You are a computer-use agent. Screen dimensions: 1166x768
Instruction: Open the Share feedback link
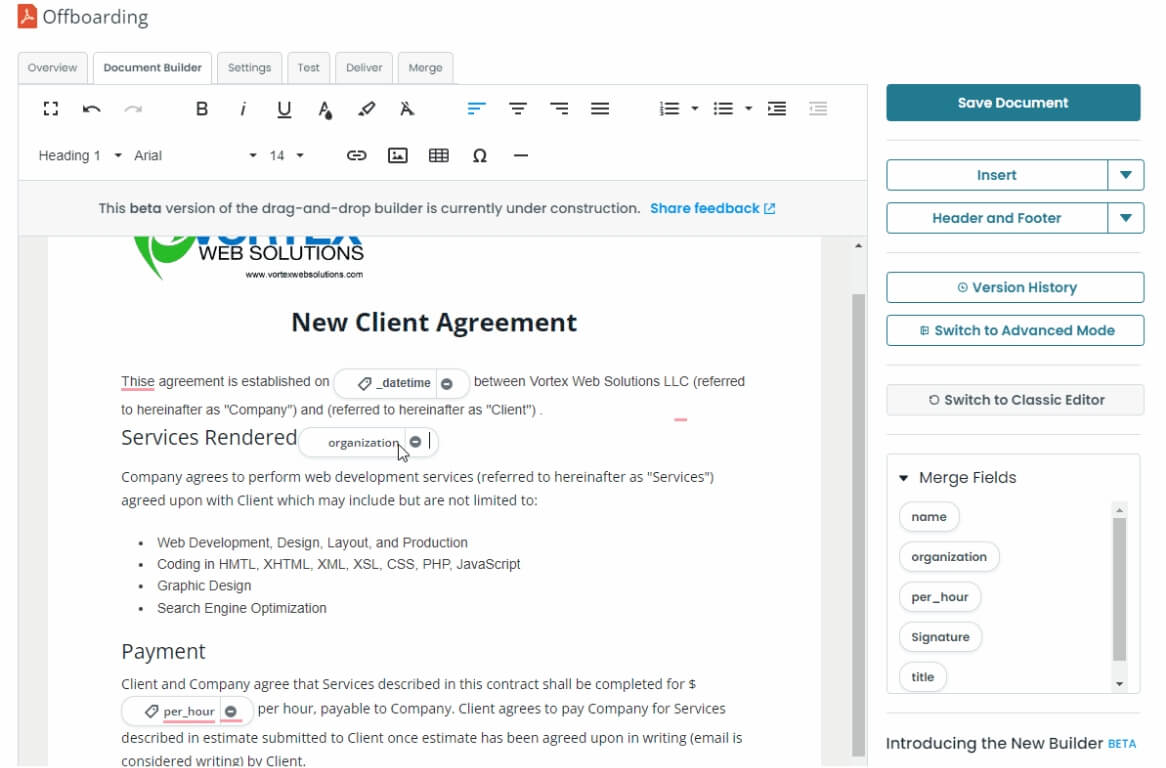click(x=704, y=208)
